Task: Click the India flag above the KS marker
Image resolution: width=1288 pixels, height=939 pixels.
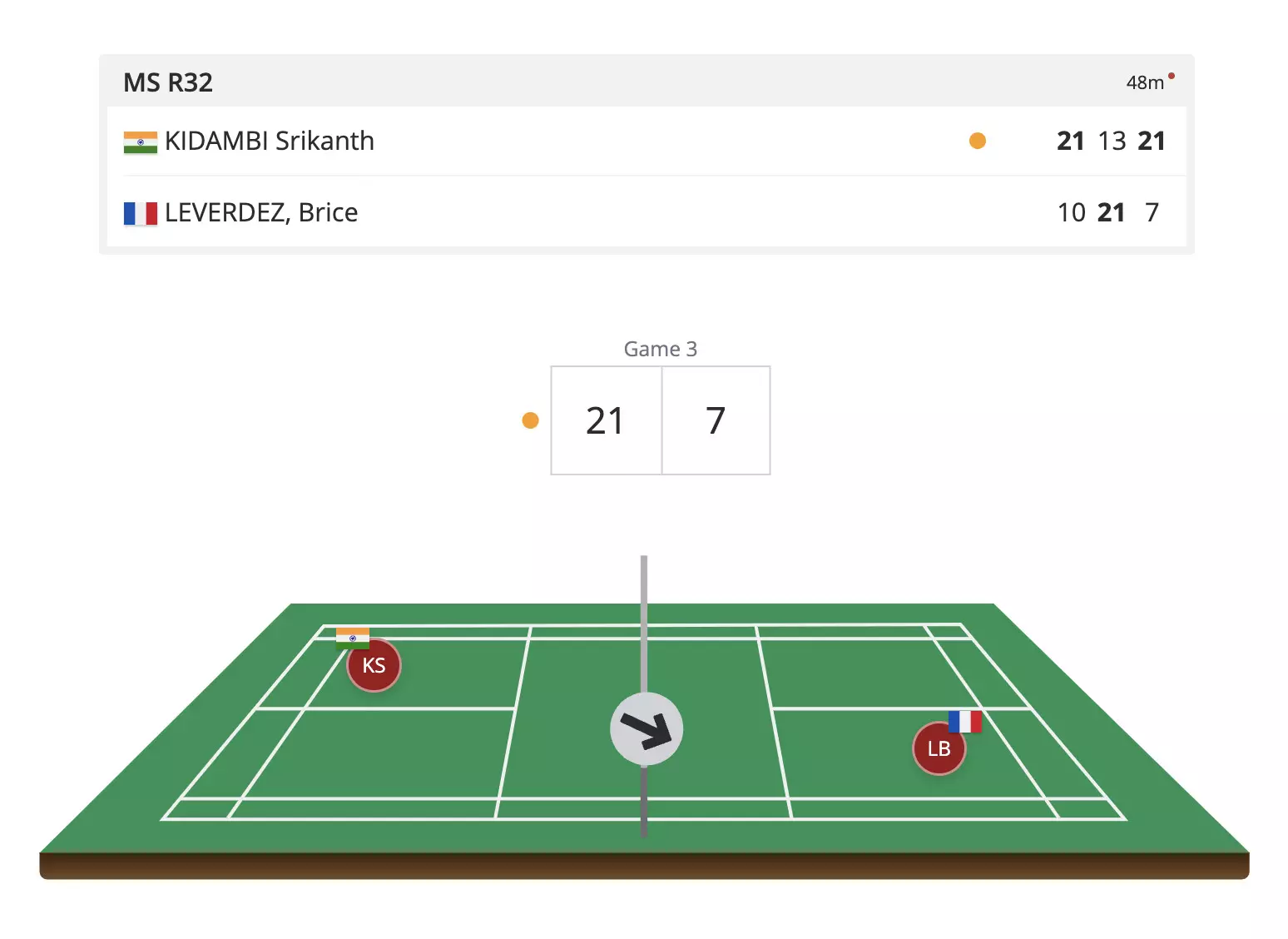Action: [353, 638]
